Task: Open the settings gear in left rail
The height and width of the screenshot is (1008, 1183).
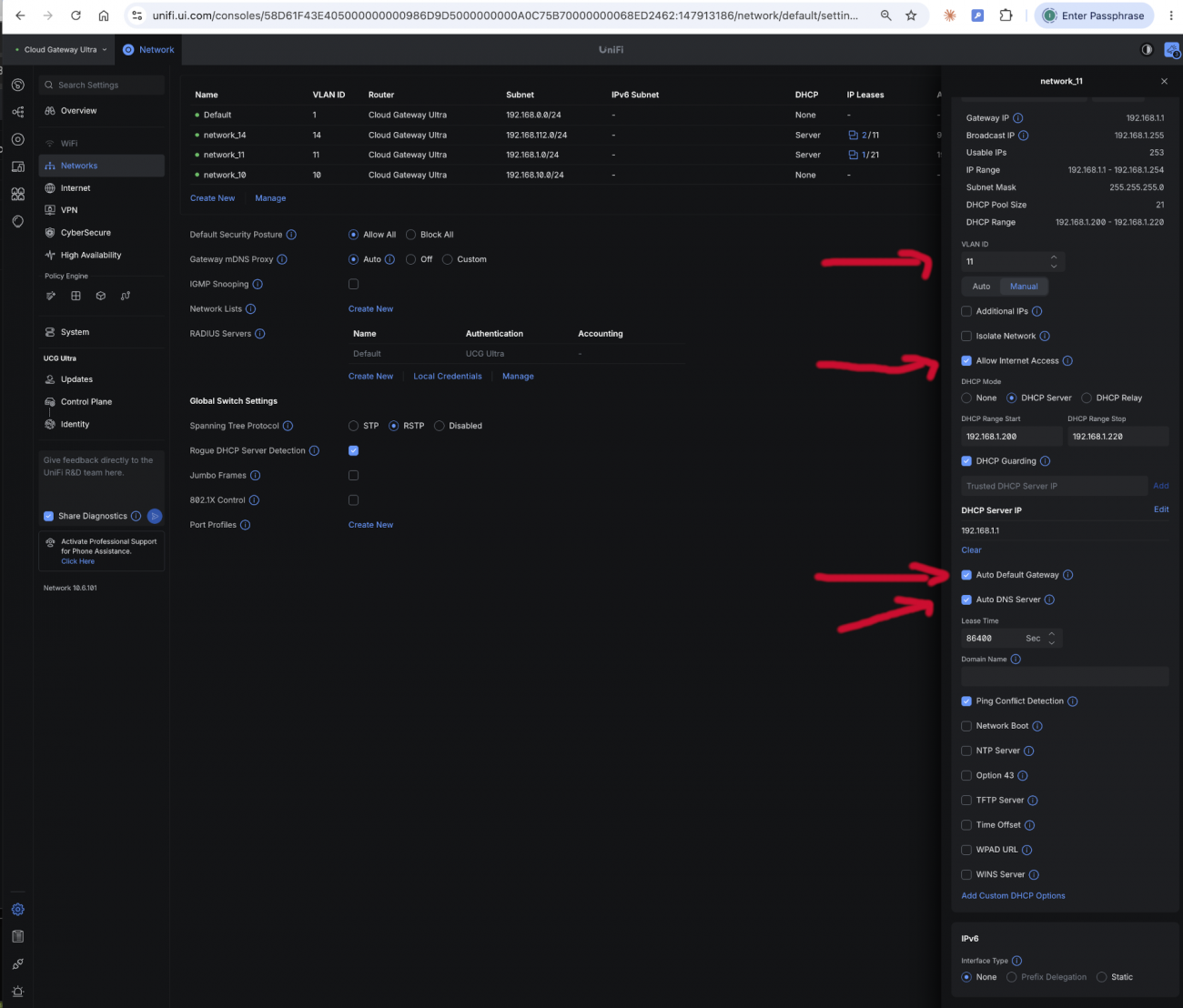Action: 17,909
